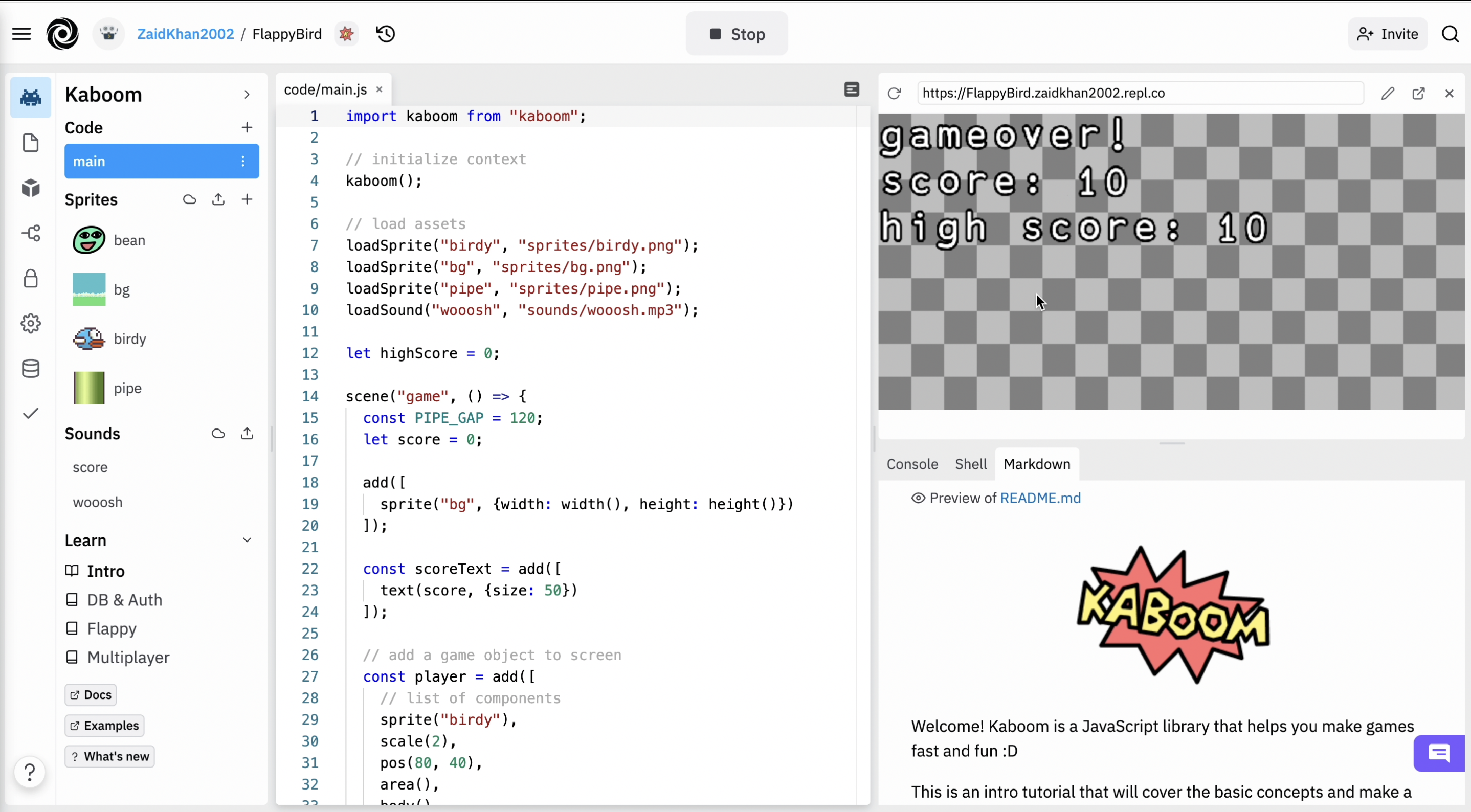Open the preview in a new tab

(x=1418, y=93)
